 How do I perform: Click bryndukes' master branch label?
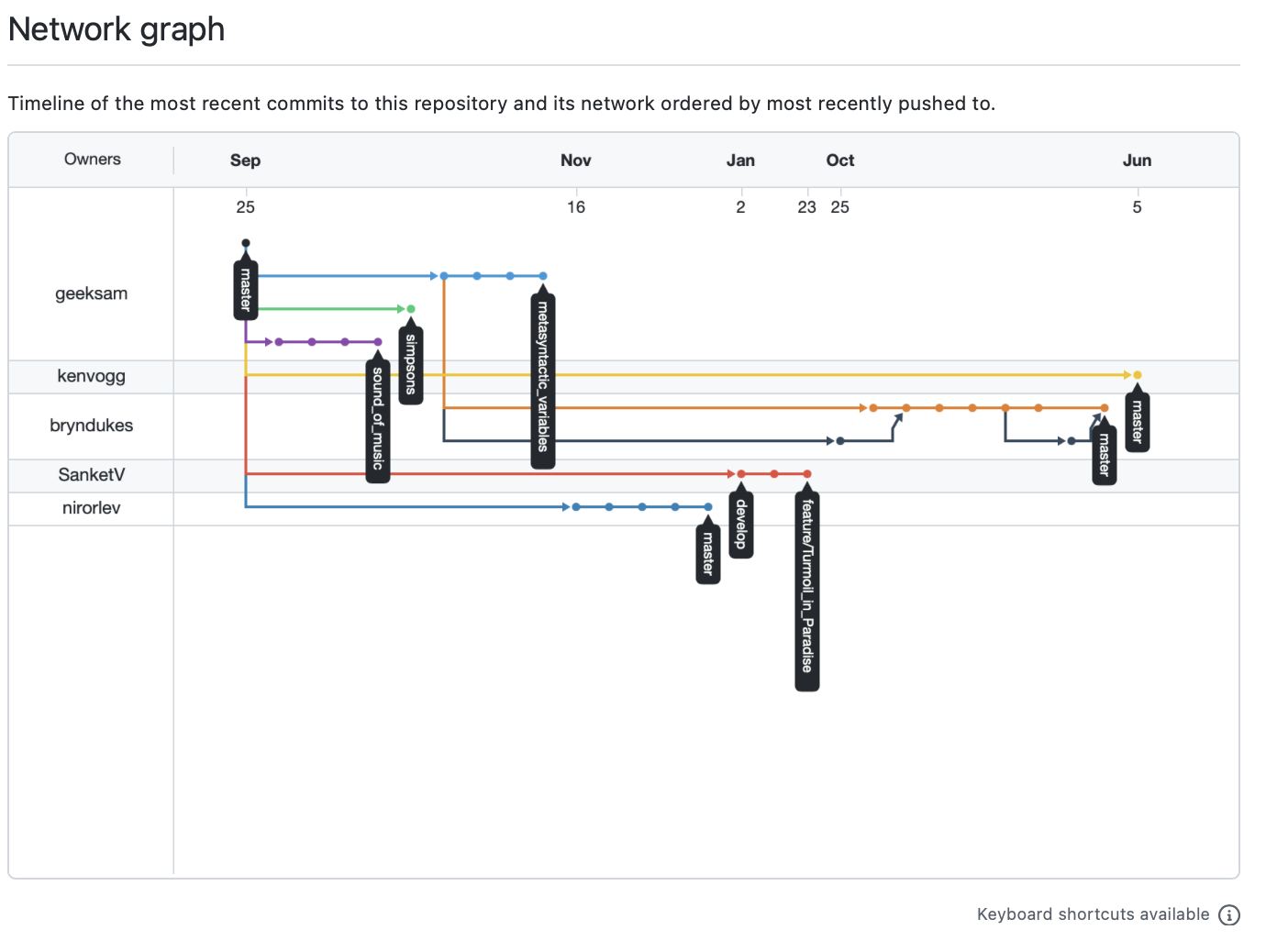(1105, 455)
